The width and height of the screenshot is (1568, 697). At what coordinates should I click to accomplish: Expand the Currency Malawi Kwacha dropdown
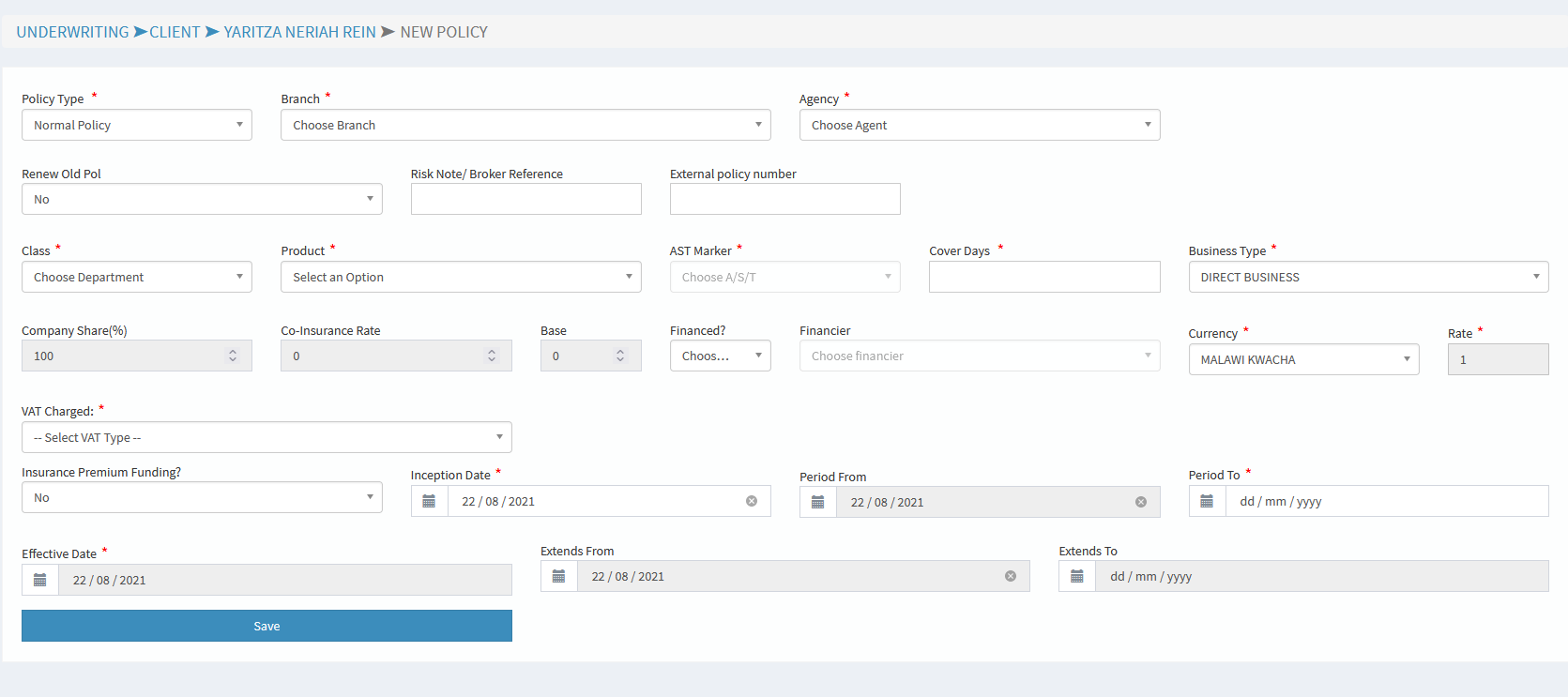point(1303,359)
